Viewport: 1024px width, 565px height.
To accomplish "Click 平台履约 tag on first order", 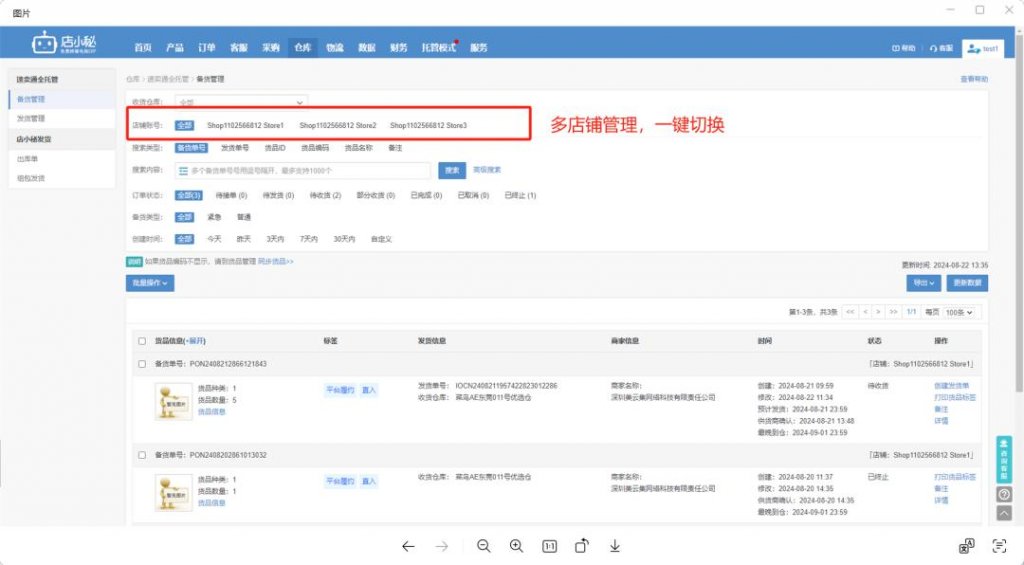I will tap(340, 390).
